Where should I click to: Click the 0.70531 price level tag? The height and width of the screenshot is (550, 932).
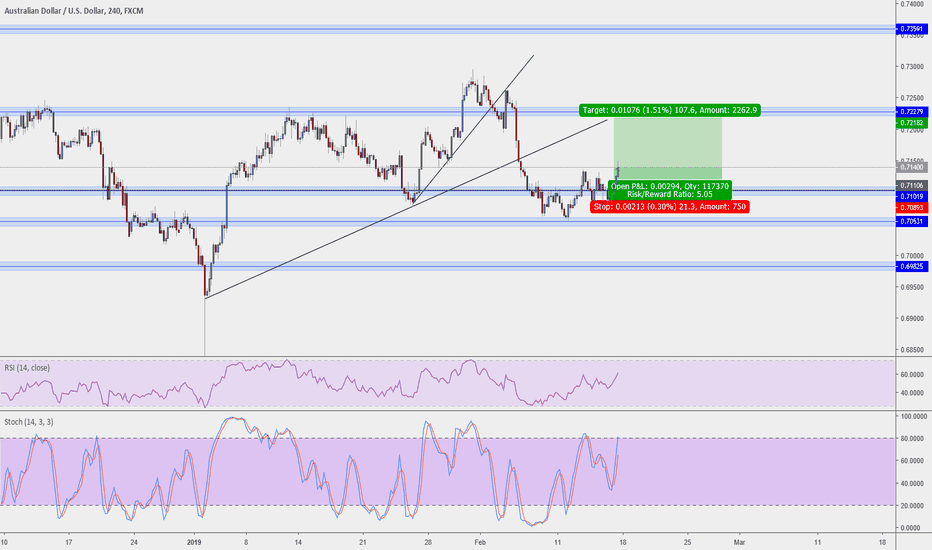912,221
